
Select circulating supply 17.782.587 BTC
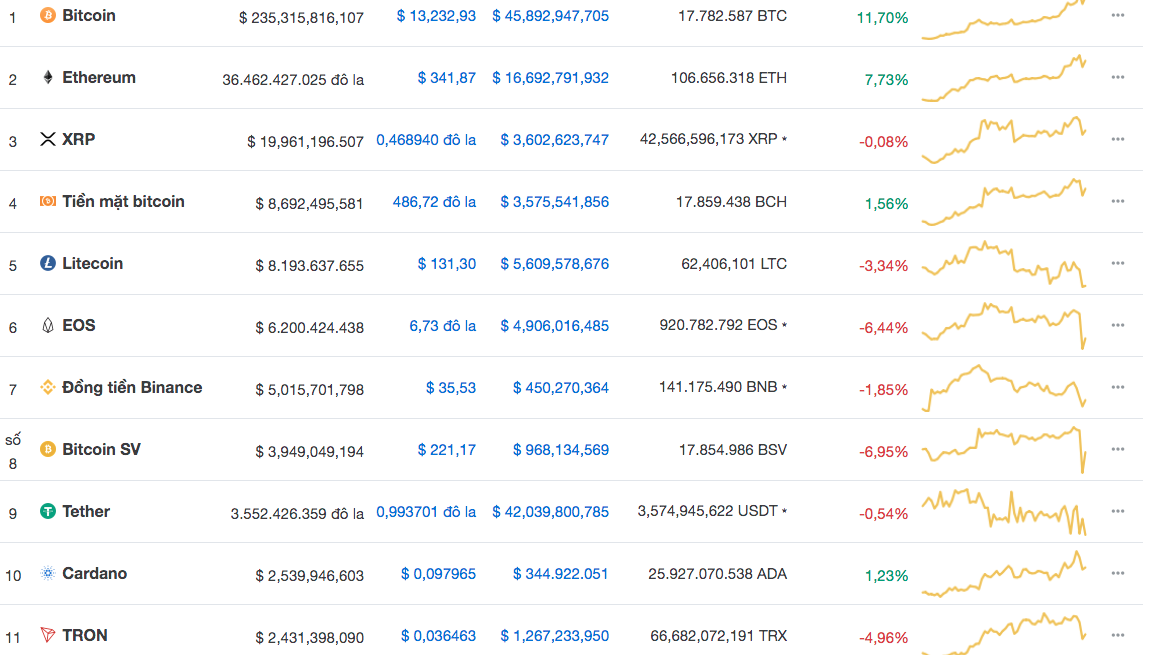[x=732, y=15]
